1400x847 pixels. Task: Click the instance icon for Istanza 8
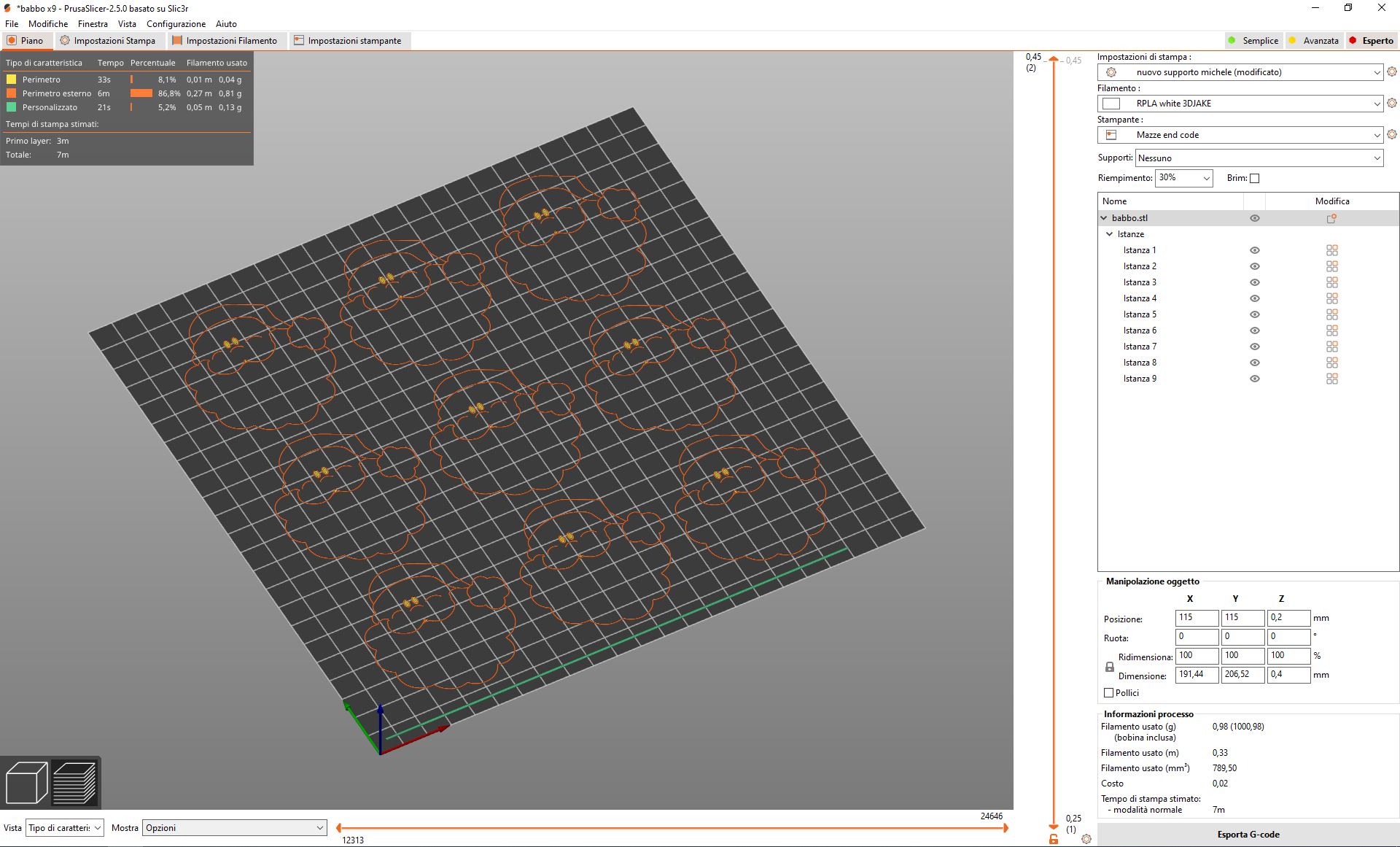1331,363
